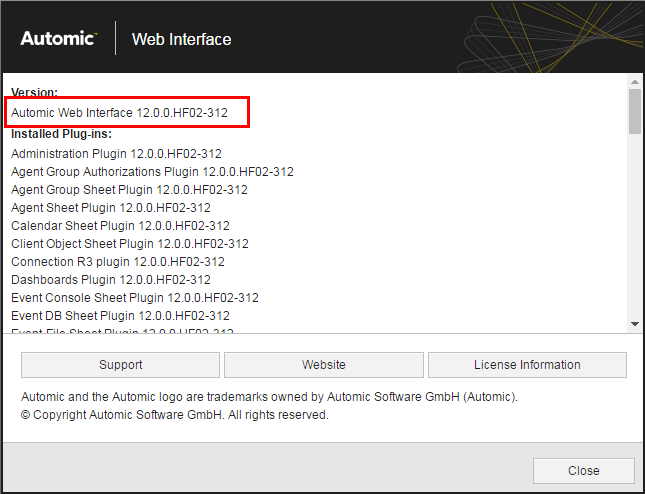
Task: Select Agent Sheet Plugin 12.0.0.HF02-312 entry
Action: pos(111,208)
